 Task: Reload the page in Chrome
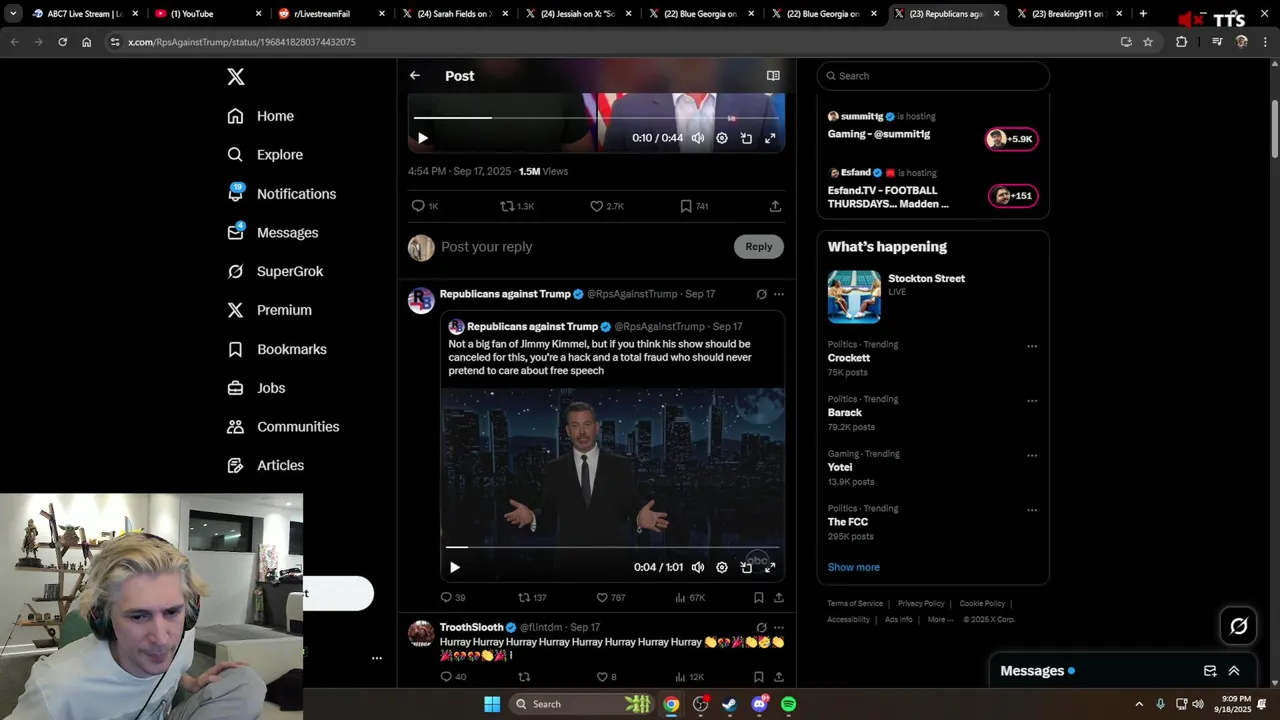[x=62, y=42]
